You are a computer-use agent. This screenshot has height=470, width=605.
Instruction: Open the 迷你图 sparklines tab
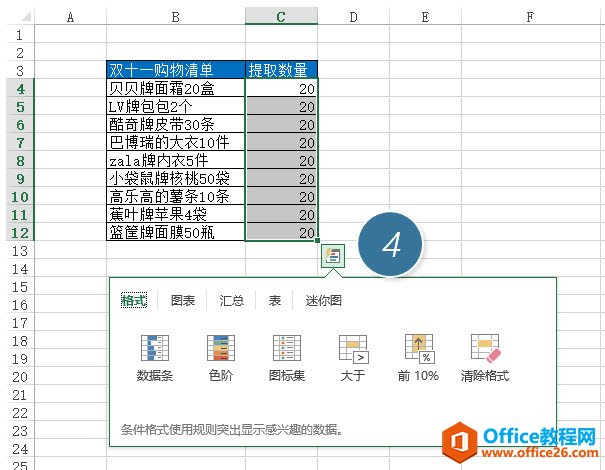pyautogui.click(x=323, y=300)
